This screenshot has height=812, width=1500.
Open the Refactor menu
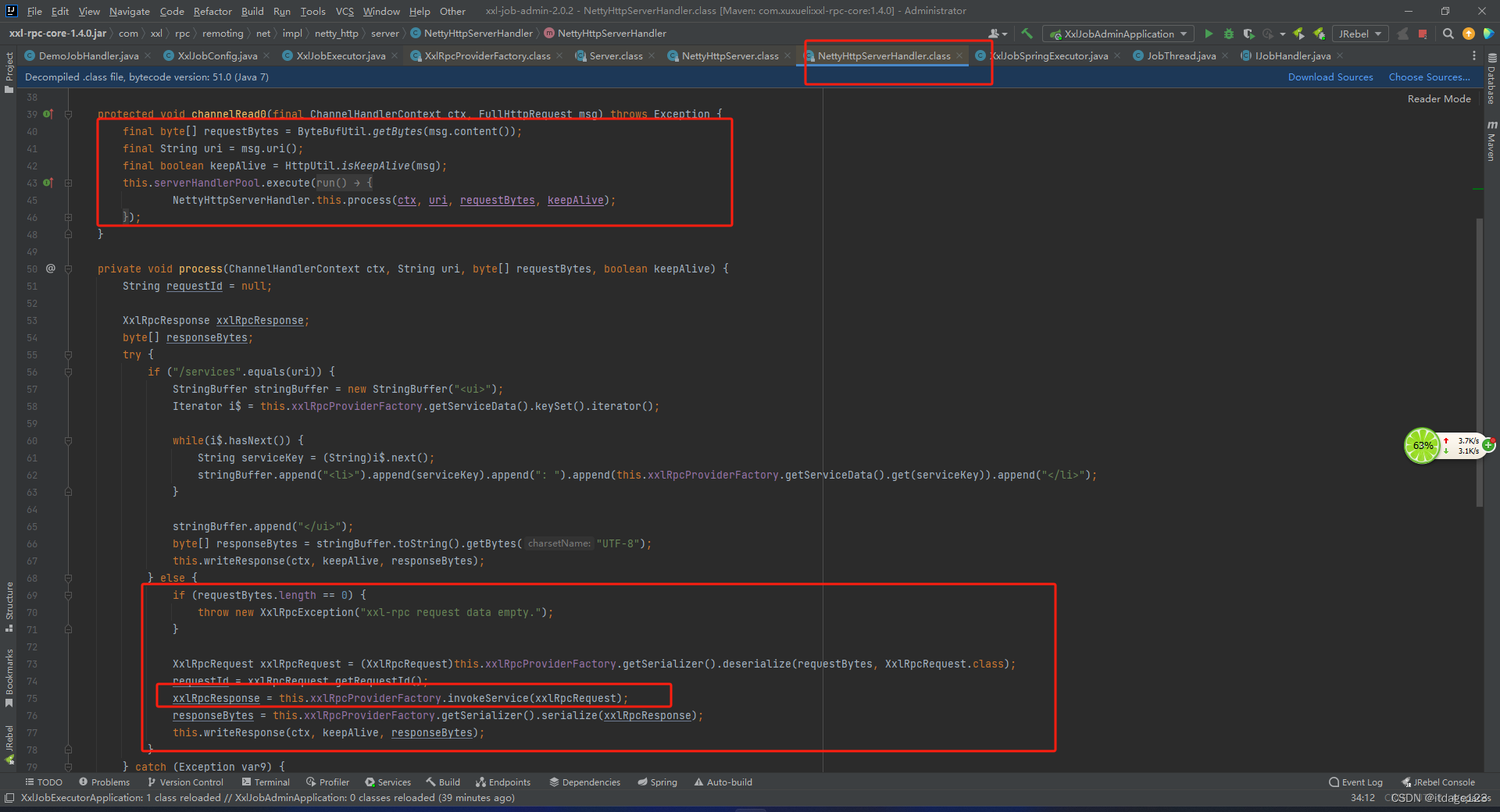(212, 11)
